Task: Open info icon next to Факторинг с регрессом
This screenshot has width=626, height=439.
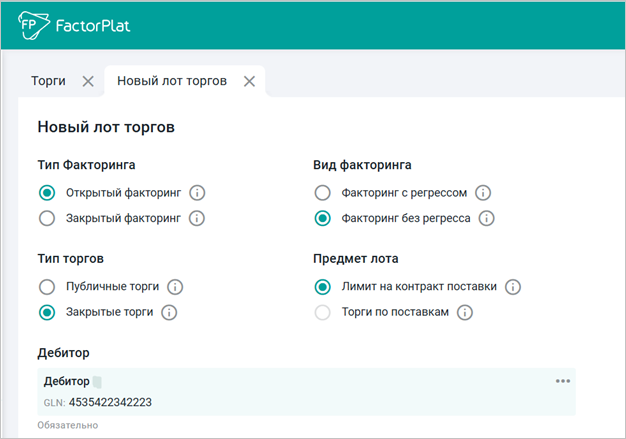Action: click(x=483, y=193)
